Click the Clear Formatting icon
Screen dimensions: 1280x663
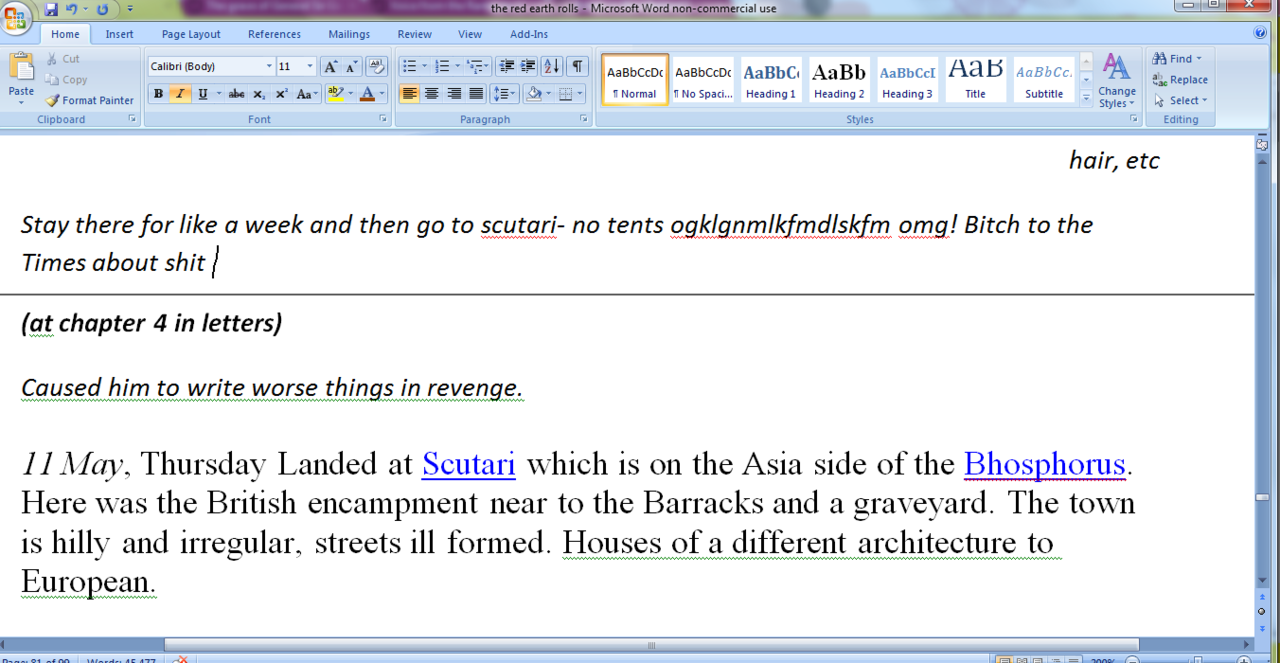(x=377, y=67)
